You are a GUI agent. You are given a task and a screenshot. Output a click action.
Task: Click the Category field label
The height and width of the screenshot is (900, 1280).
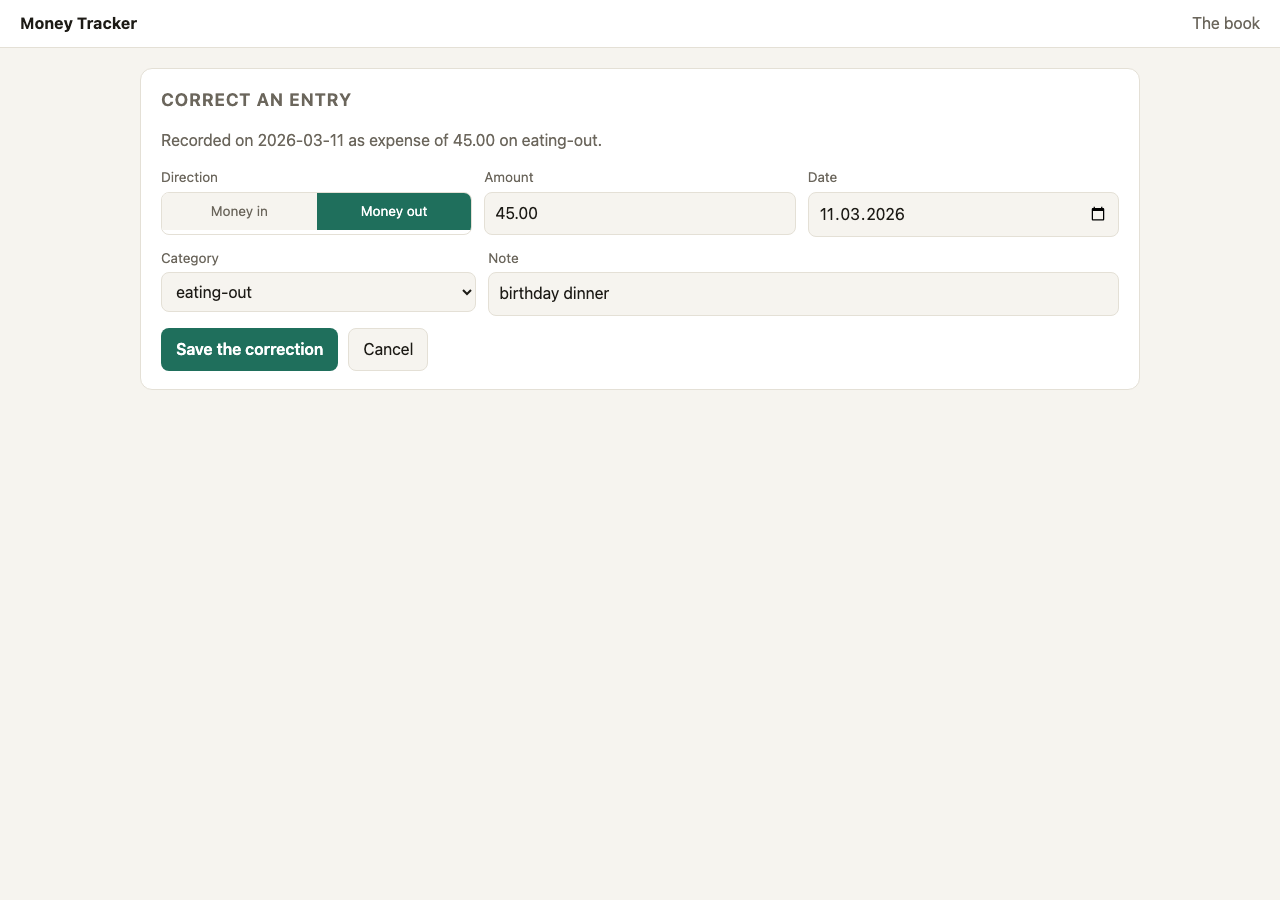(190, 258)
